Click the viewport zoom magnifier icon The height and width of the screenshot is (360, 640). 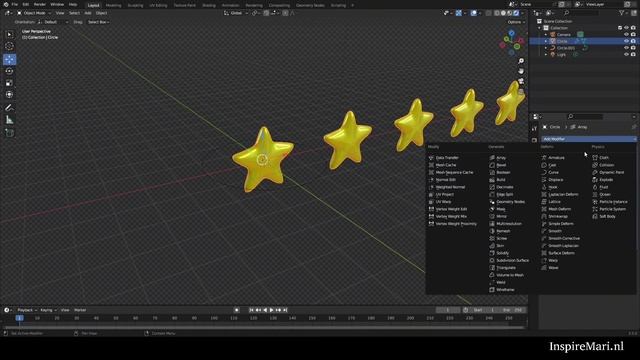[x=521, y=61]
